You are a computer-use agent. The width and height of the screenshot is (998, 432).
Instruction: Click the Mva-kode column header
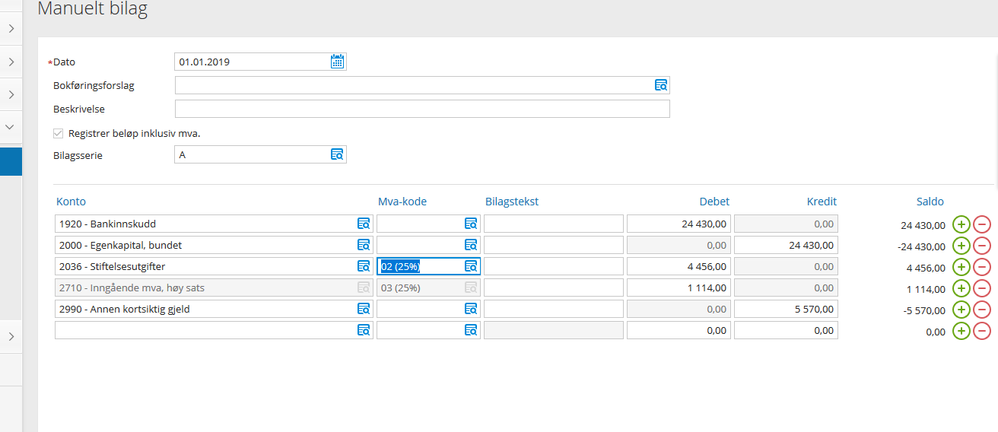point(403,202)
